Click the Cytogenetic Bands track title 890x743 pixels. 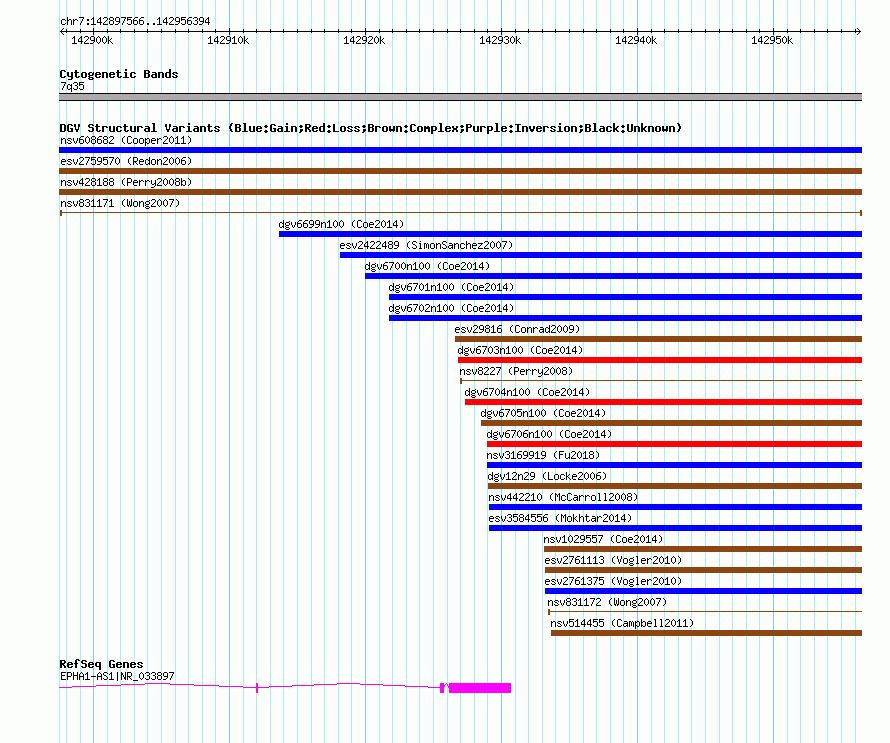pyautogui.click(x=119, y=74)
